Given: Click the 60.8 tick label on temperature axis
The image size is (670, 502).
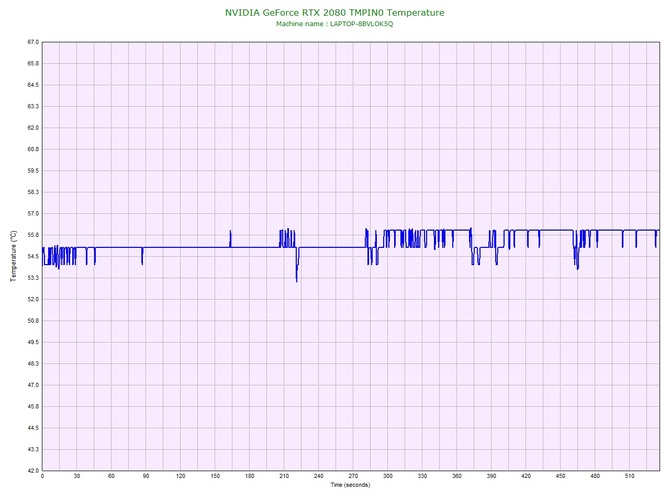Looking at the screenshot, I should (32, 149).
